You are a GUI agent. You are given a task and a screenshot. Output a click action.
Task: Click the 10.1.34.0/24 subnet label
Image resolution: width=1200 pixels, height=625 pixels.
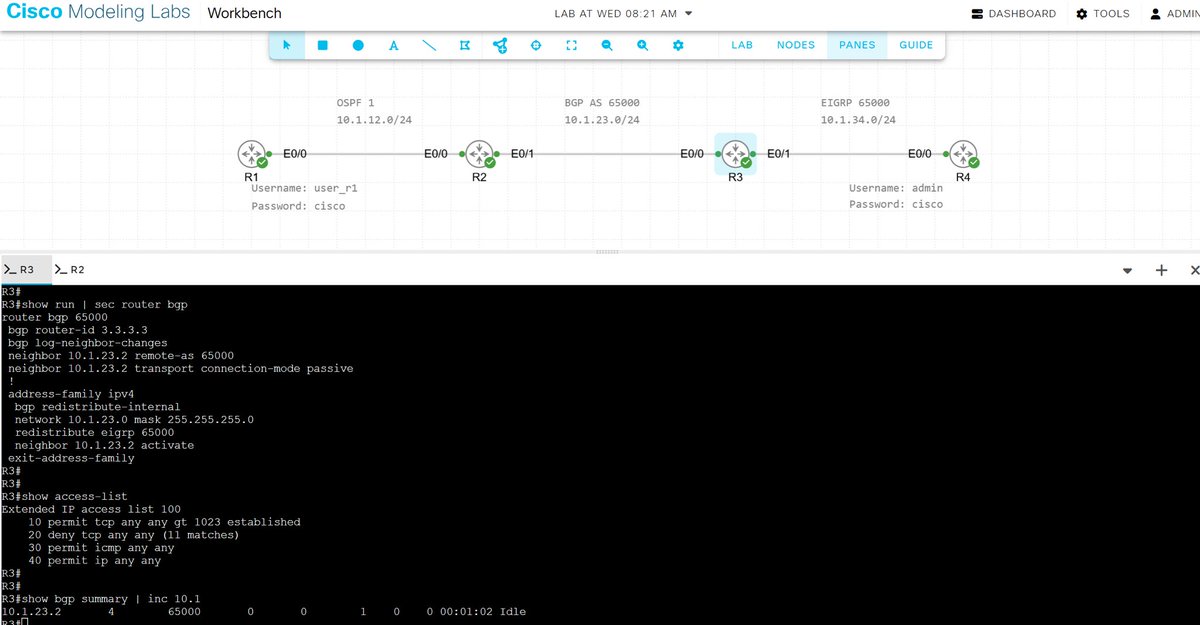click(858, 120)
